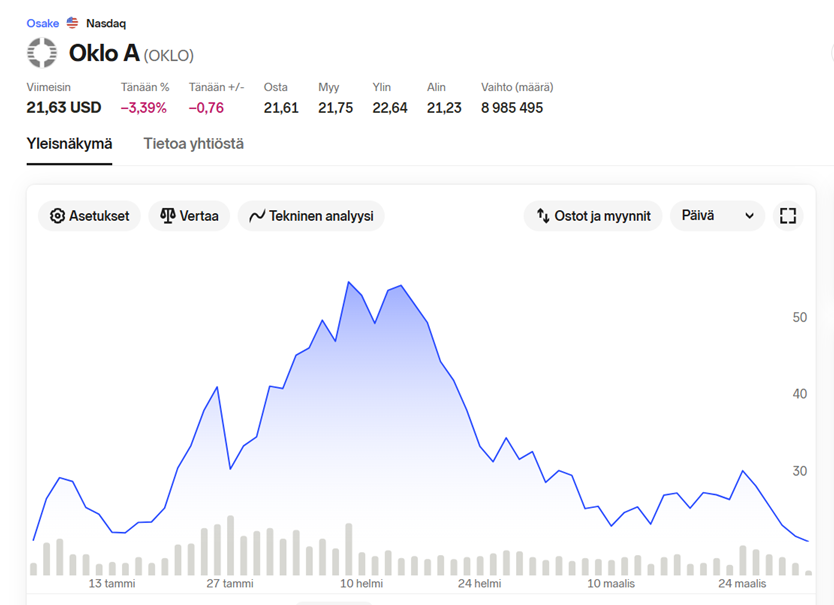
Task: Switch to Tietoa yhtiöstä tab
Action: pos(194,144)
